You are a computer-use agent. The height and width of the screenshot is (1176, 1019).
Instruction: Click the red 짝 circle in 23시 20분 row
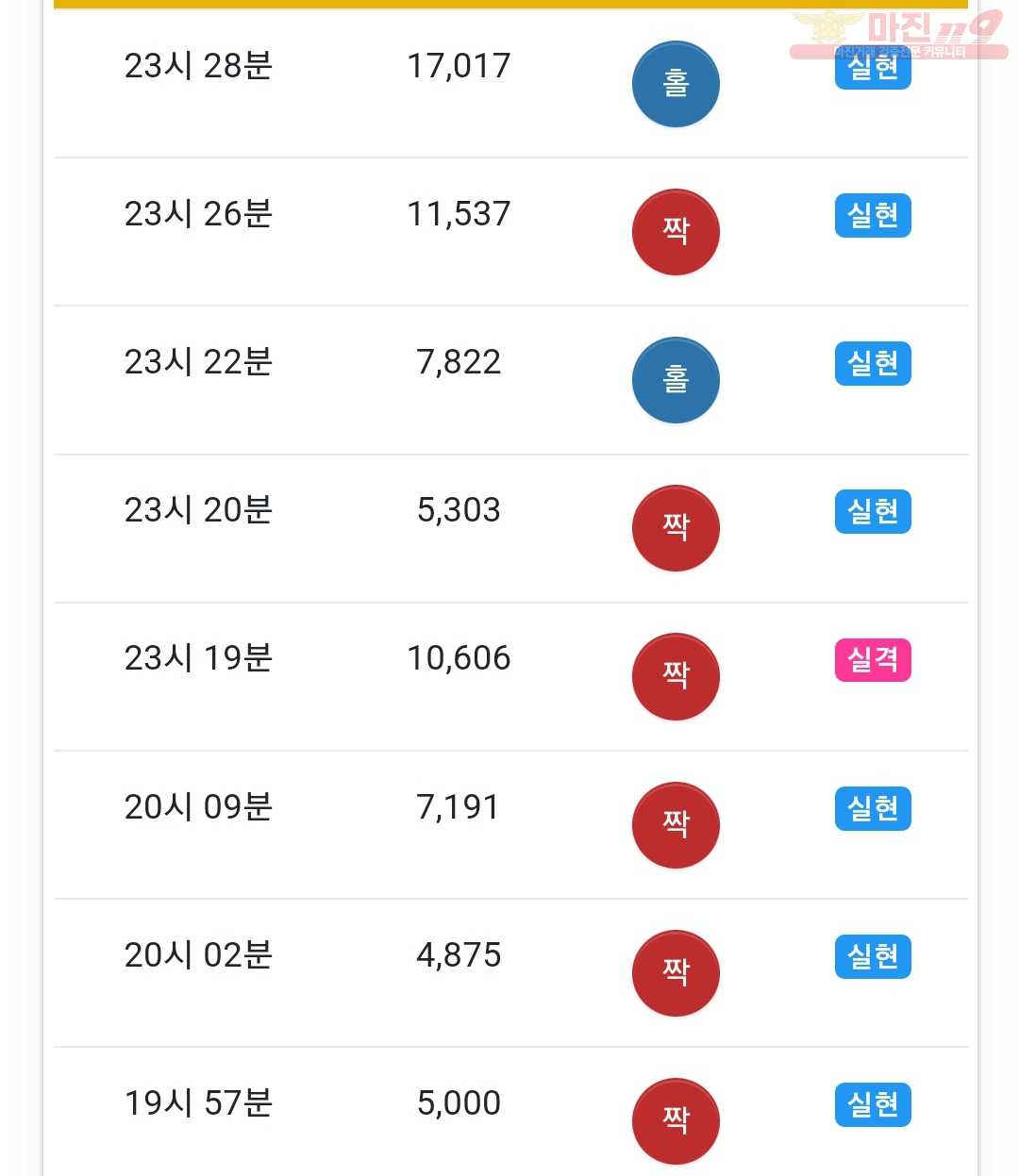(x=676, y=528)
